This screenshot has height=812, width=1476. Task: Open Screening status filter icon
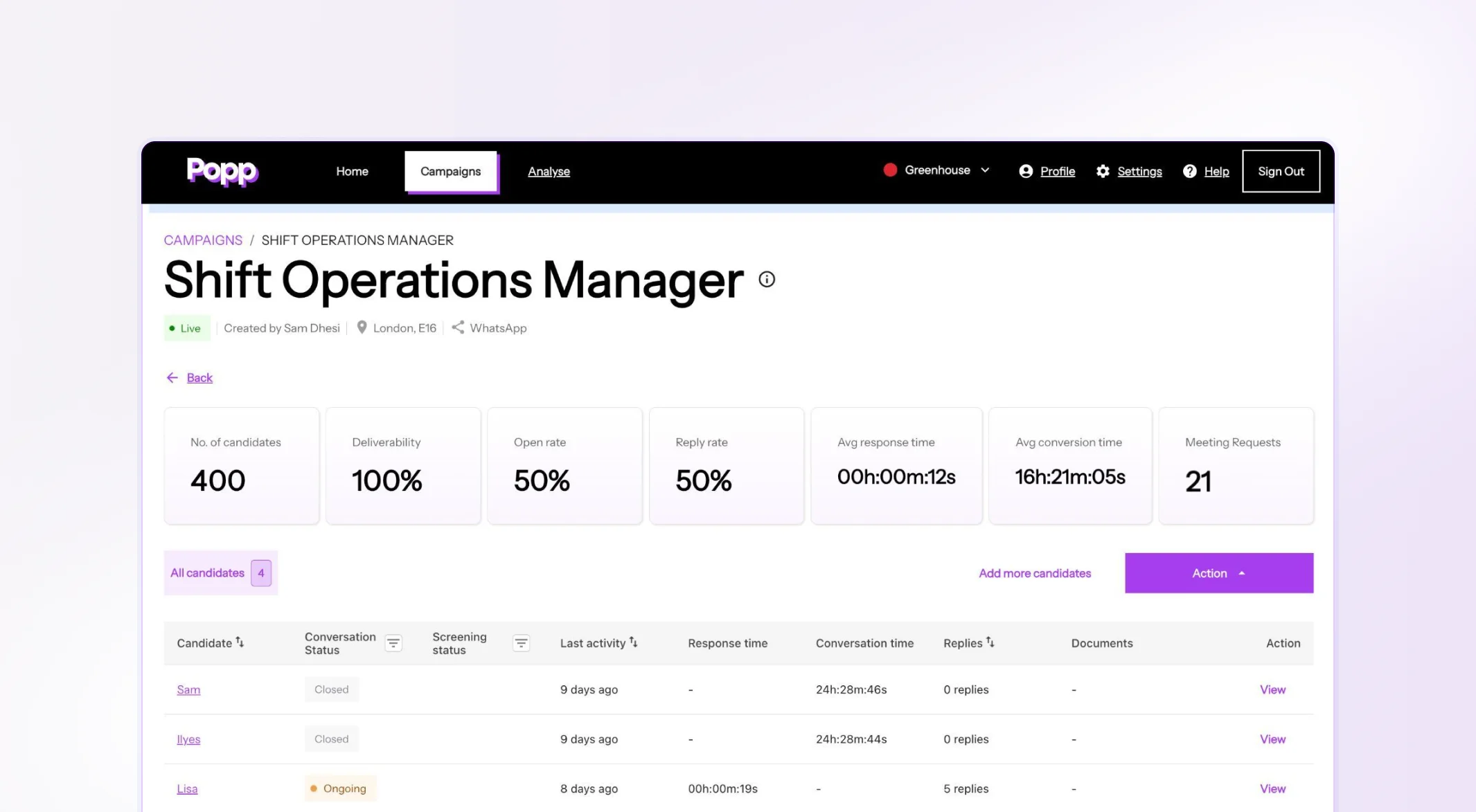coord(521,643)
